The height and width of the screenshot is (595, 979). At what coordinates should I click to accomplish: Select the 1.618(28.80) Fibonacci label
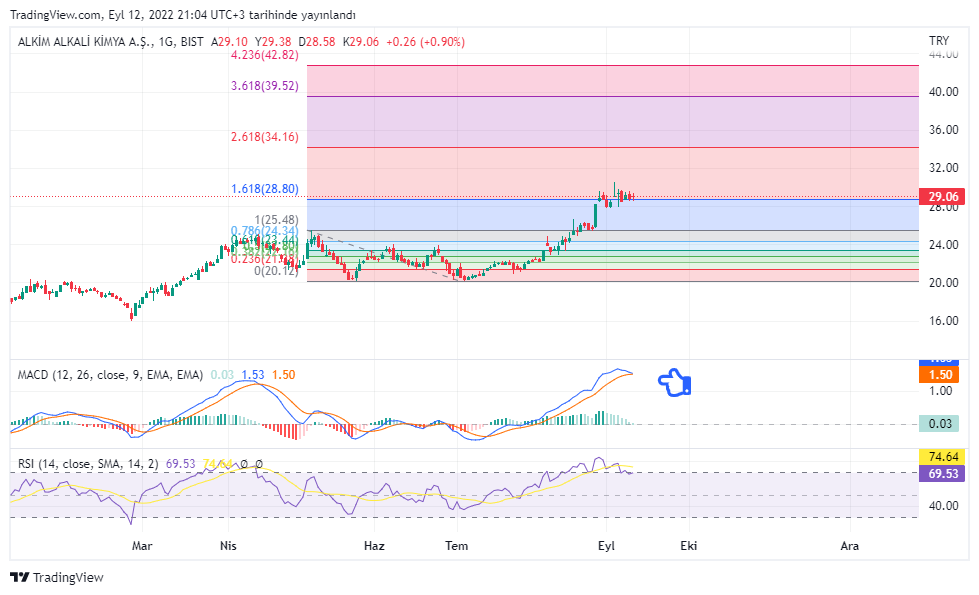tap(265, 189)
